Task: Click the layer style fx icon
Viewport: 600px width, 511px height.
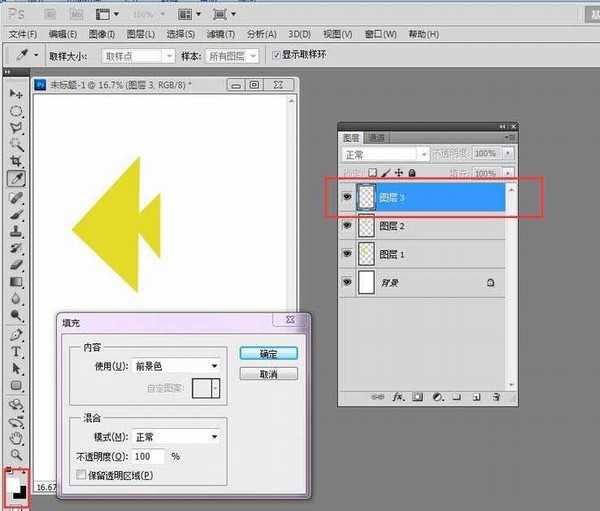Action: [397, 397]
